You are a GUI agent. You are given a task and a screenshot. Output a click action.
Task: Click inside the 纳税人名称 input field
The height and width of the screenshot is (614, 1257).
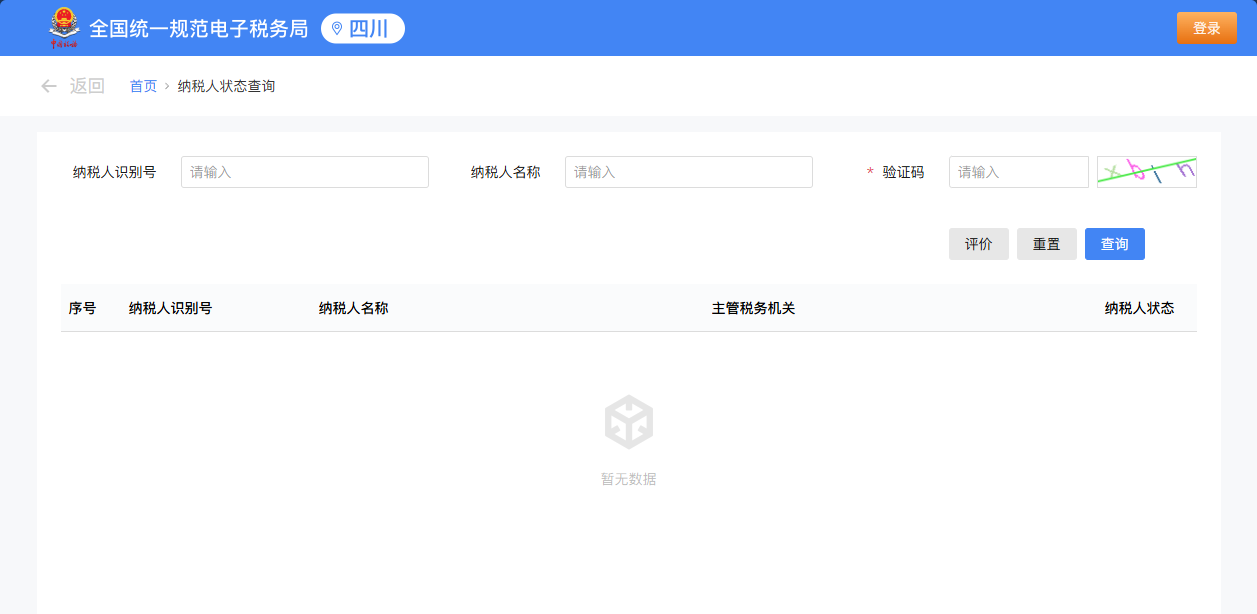tap(688, 171)
